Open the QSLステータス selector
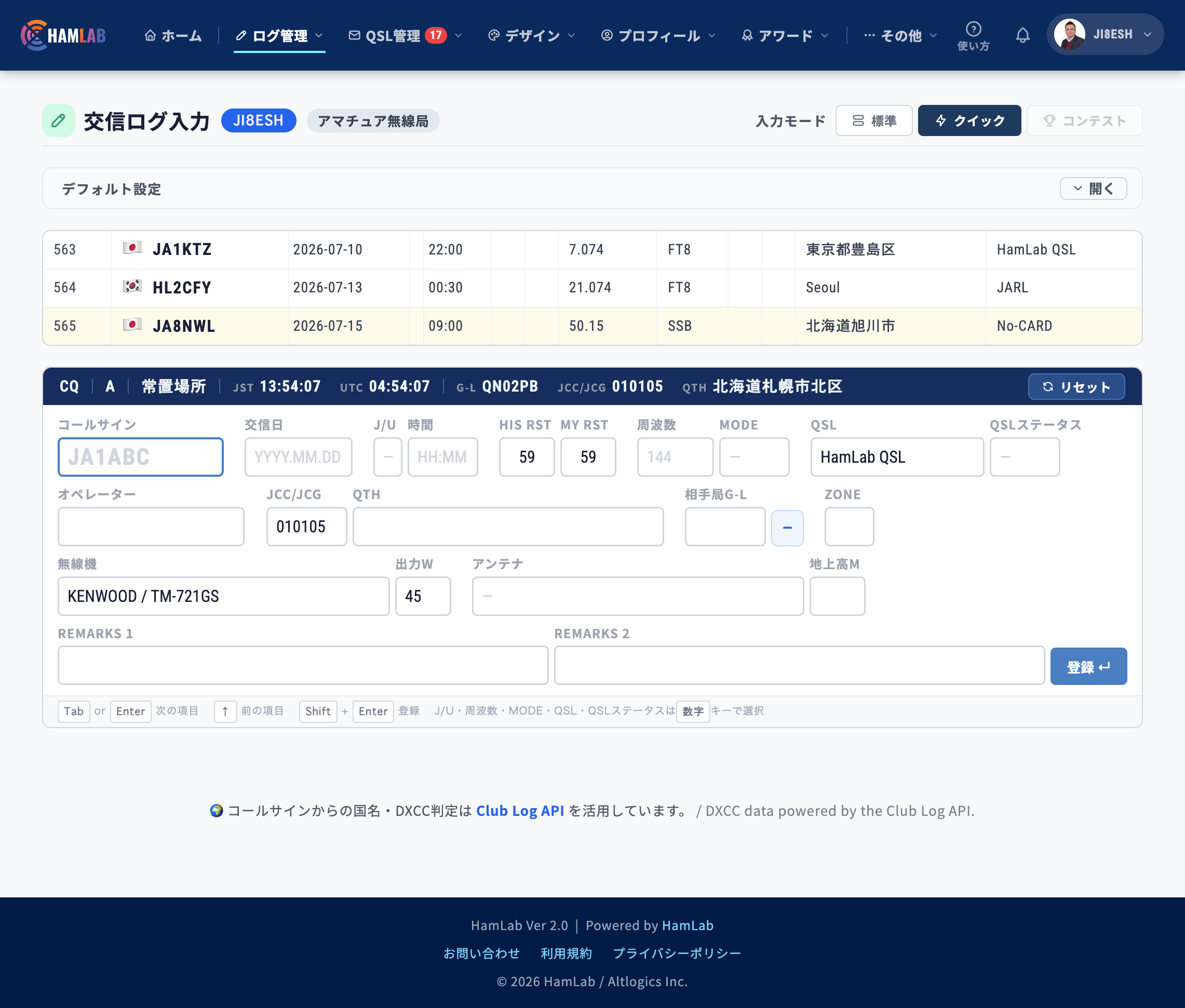 tap(1025, 456)
